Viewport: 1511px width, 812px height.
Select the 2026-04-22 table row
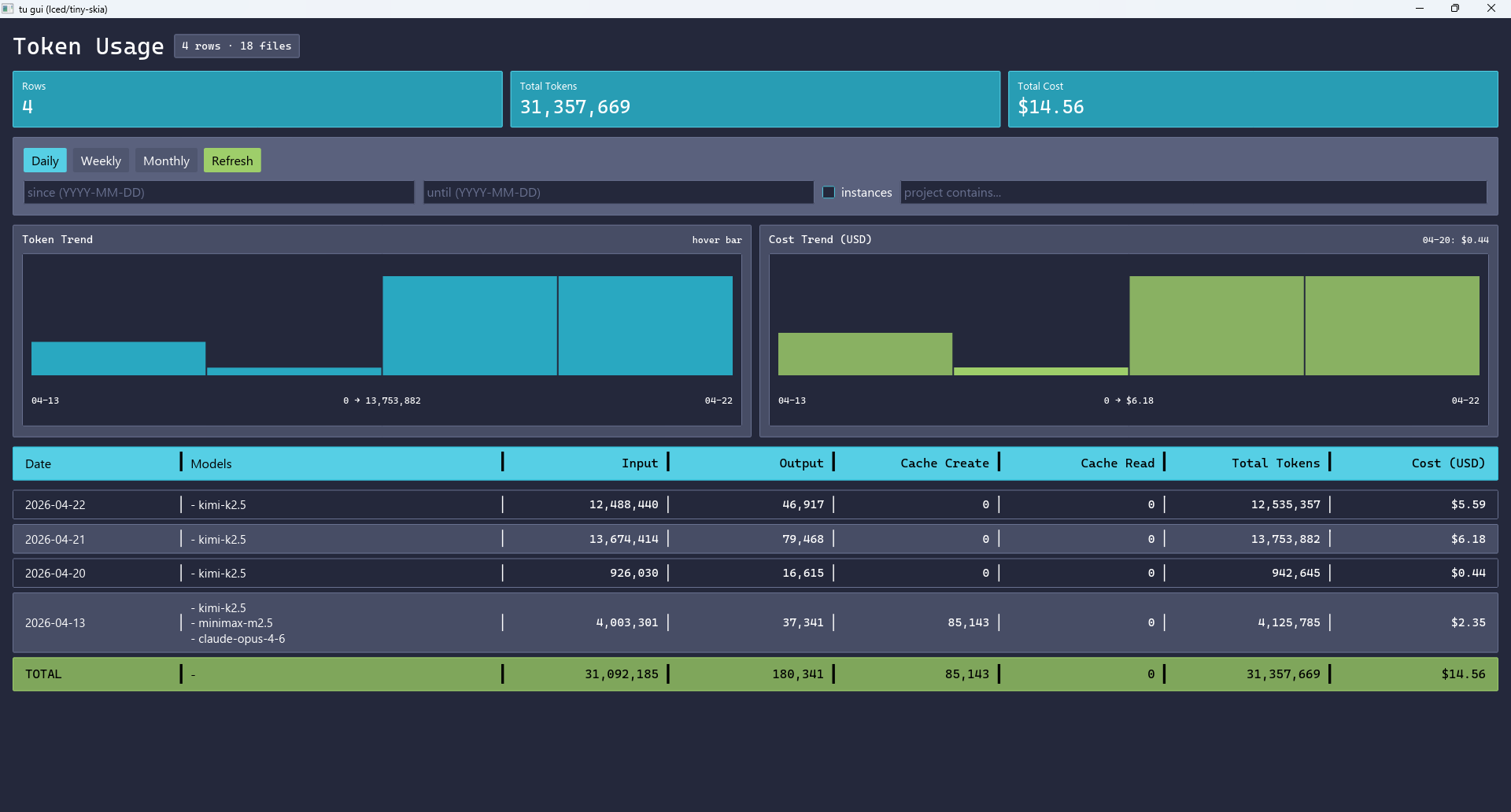755,504
